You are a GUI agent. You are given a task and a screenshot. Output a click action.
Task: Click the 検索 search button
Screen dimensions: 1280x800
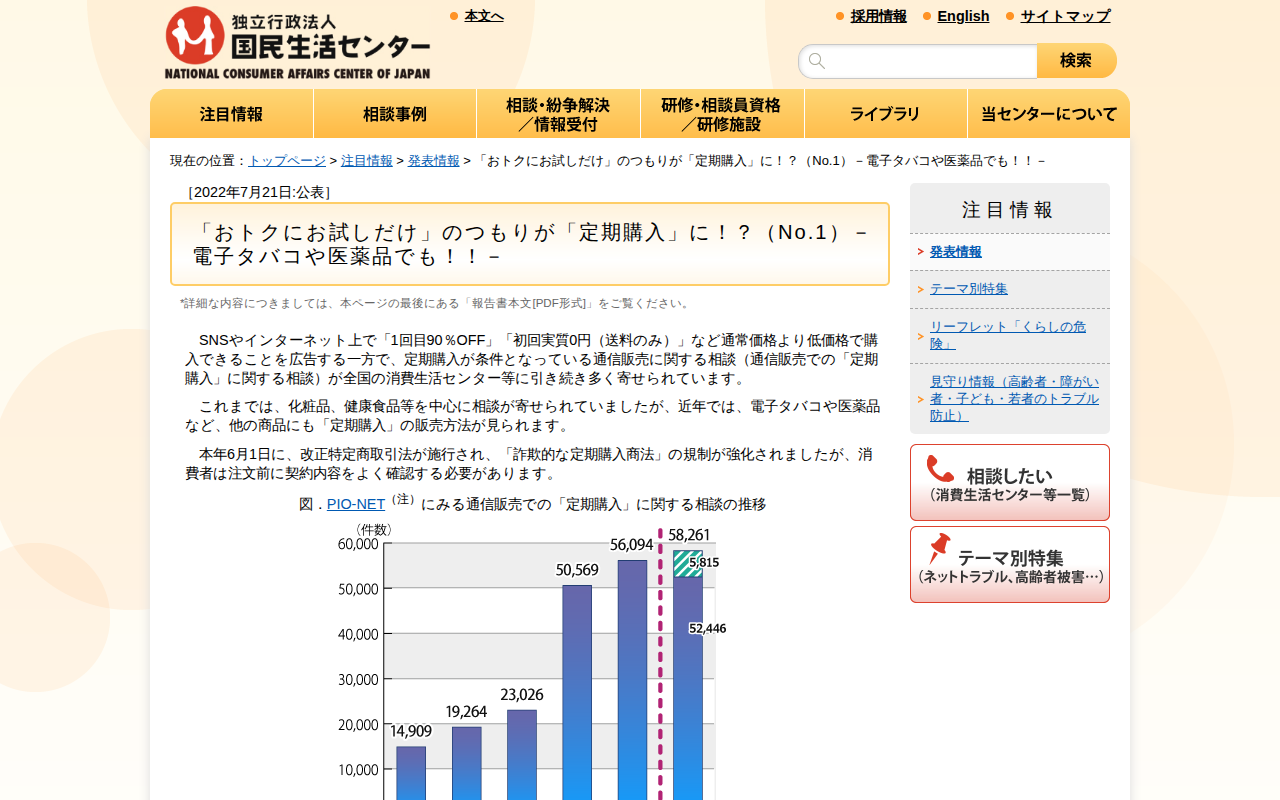pos(1076,60)
